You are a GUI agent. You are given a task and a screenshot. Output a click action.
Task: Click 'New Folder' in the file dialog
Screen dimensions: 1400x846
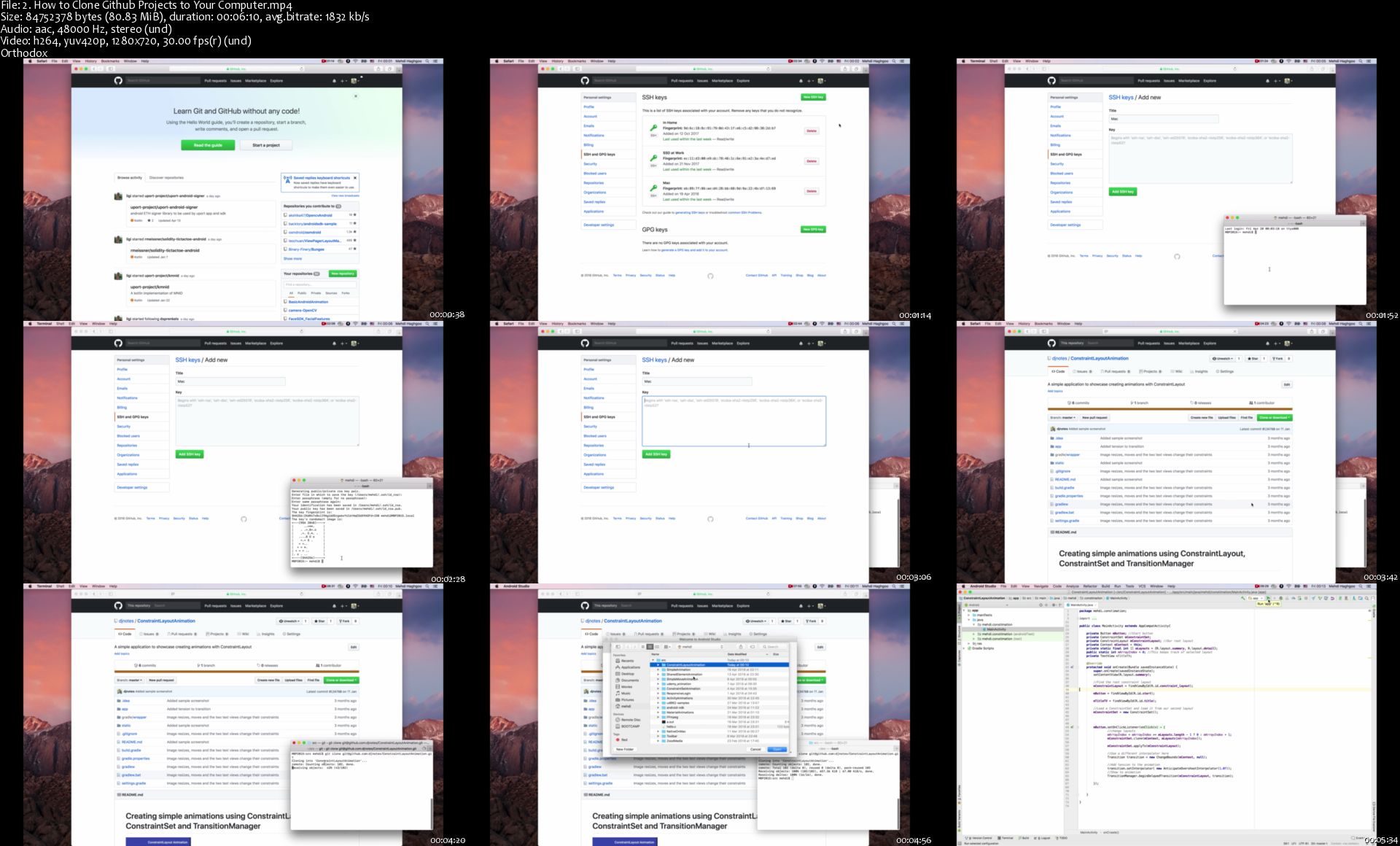coord(625,749)
